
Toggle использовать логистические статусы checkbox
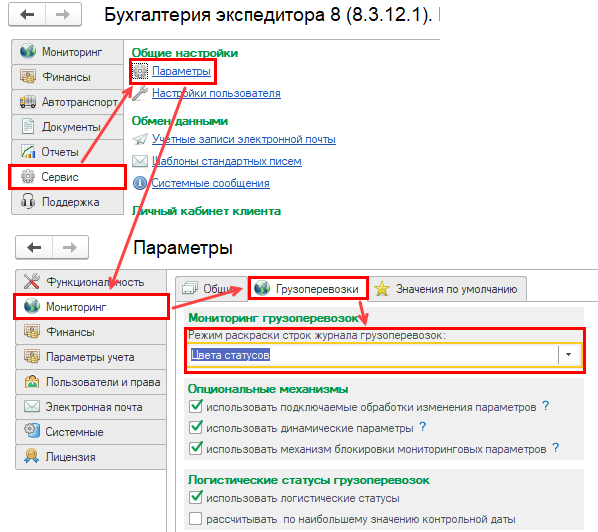(x=196, y=497)
